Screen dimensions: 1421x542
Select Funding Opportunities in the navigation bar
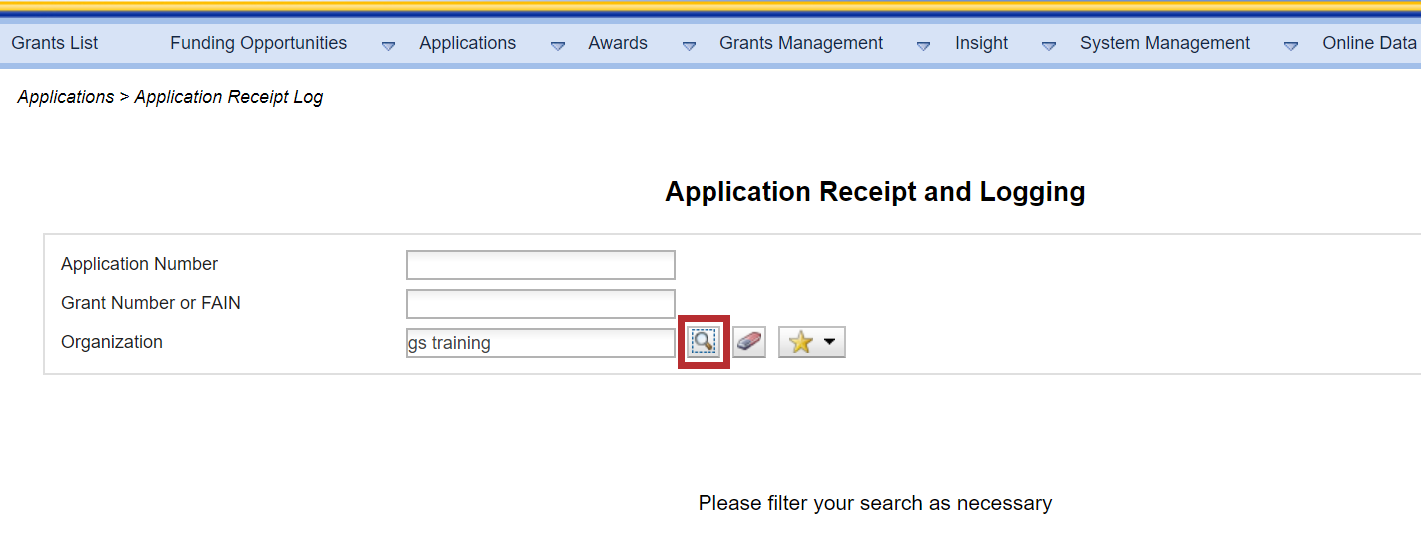pyautogui.click(x=258, y=43)
